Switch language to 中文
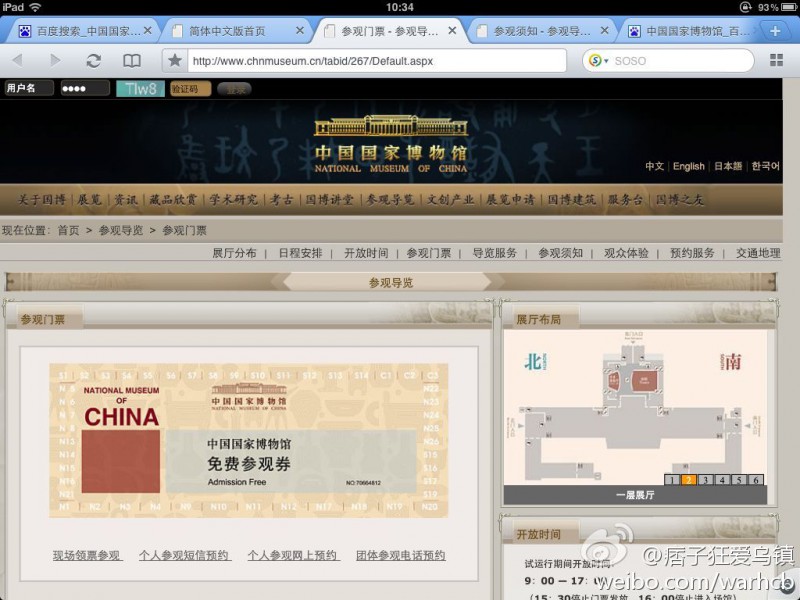This screenshot has height=600, width=800. pos(654,166)
